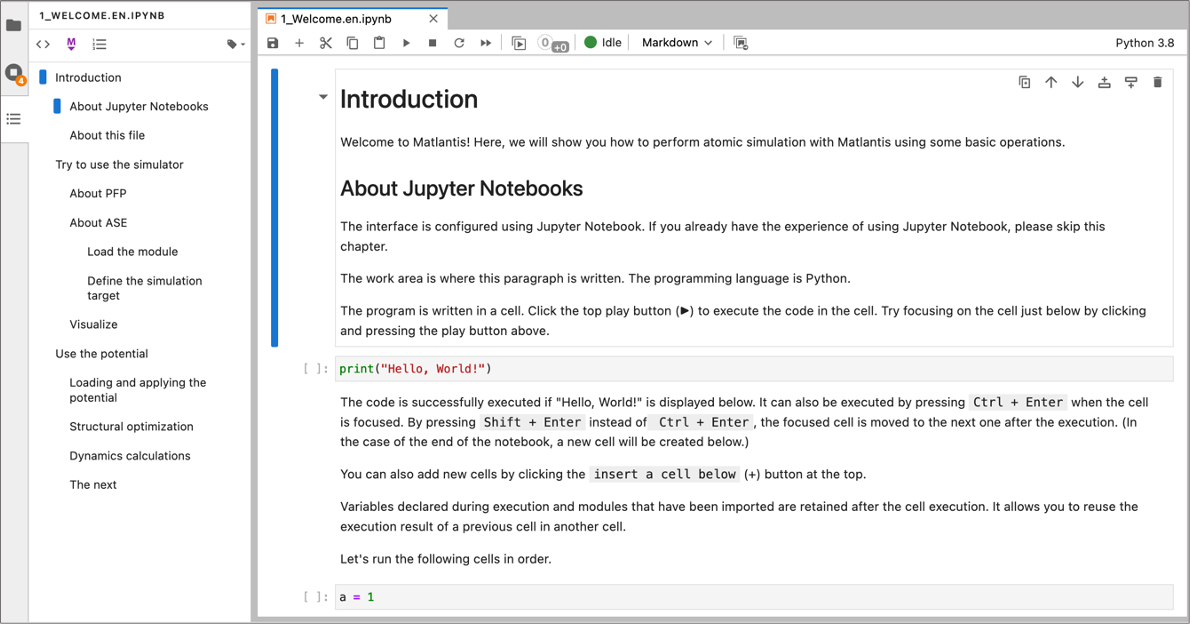The image size is (1190, 624).
Task: Insert a new cell above this one
Action: click(x=1104, y=82)
